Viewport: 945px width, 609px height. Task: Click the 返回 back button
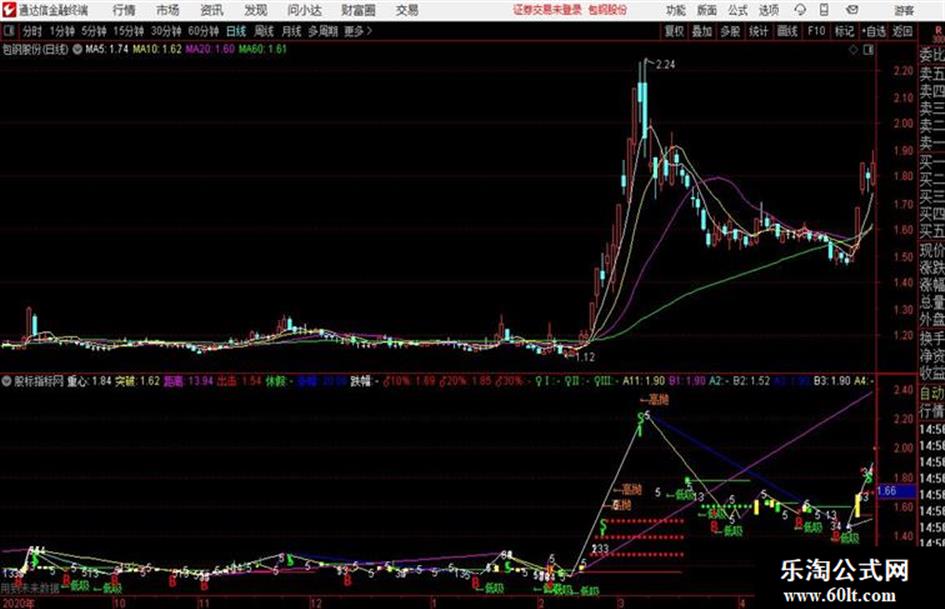click(x=902, y=31)
